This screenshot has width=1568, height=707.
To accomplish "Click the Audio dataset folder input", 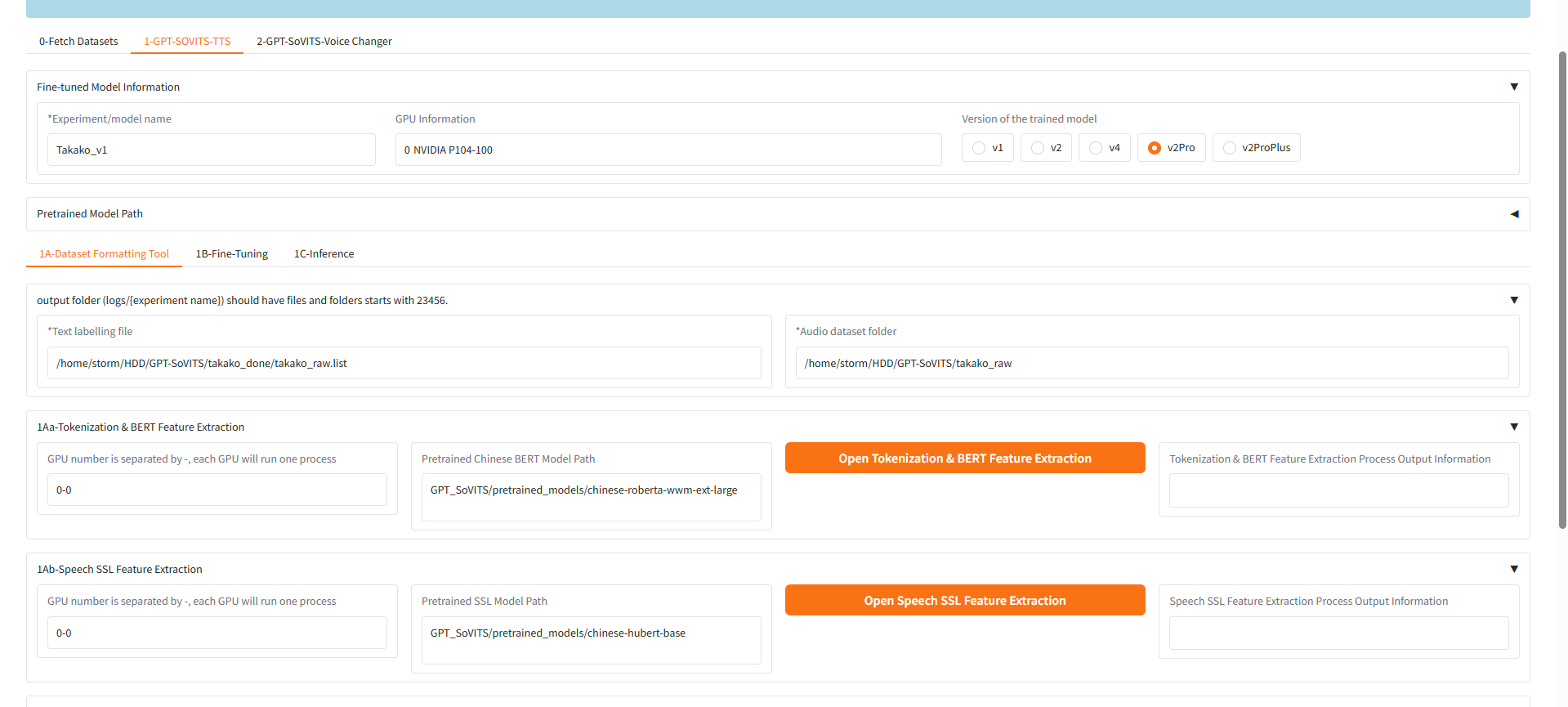I will (x=1152, y=363).
